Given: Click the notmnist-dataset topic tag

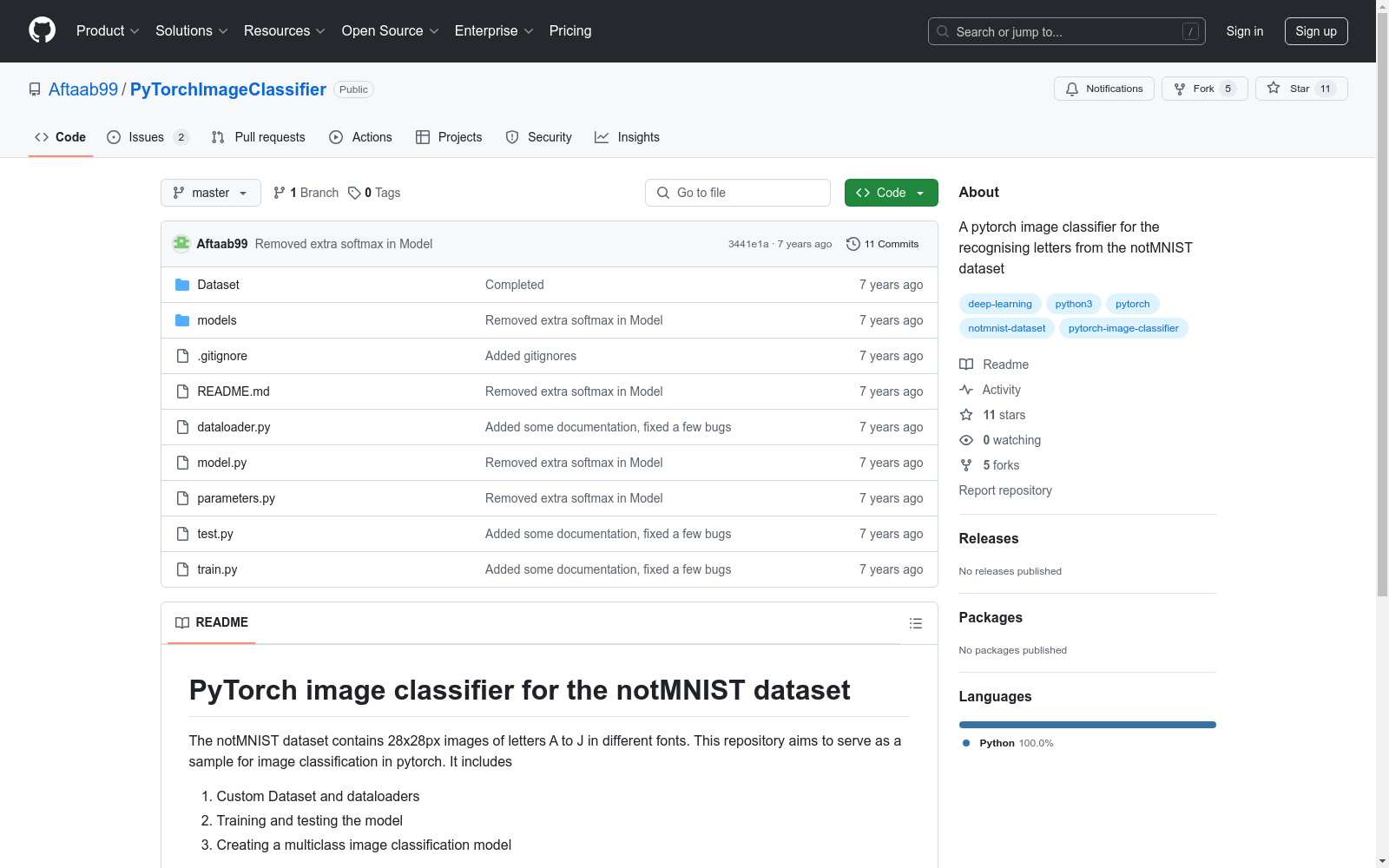Looking at the screenshot, I should pos(1007,328).
